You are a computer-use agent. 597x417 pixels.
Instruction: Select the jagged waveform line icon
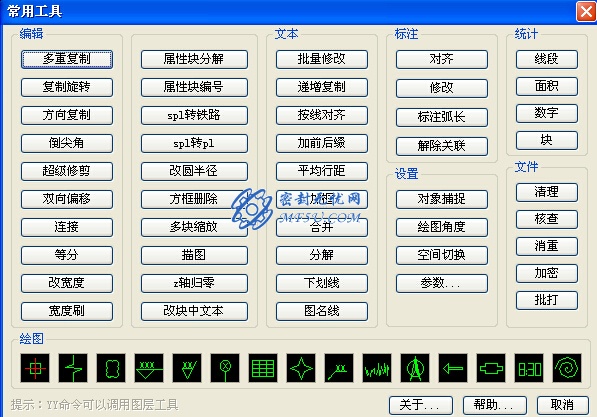coord(377,368)
